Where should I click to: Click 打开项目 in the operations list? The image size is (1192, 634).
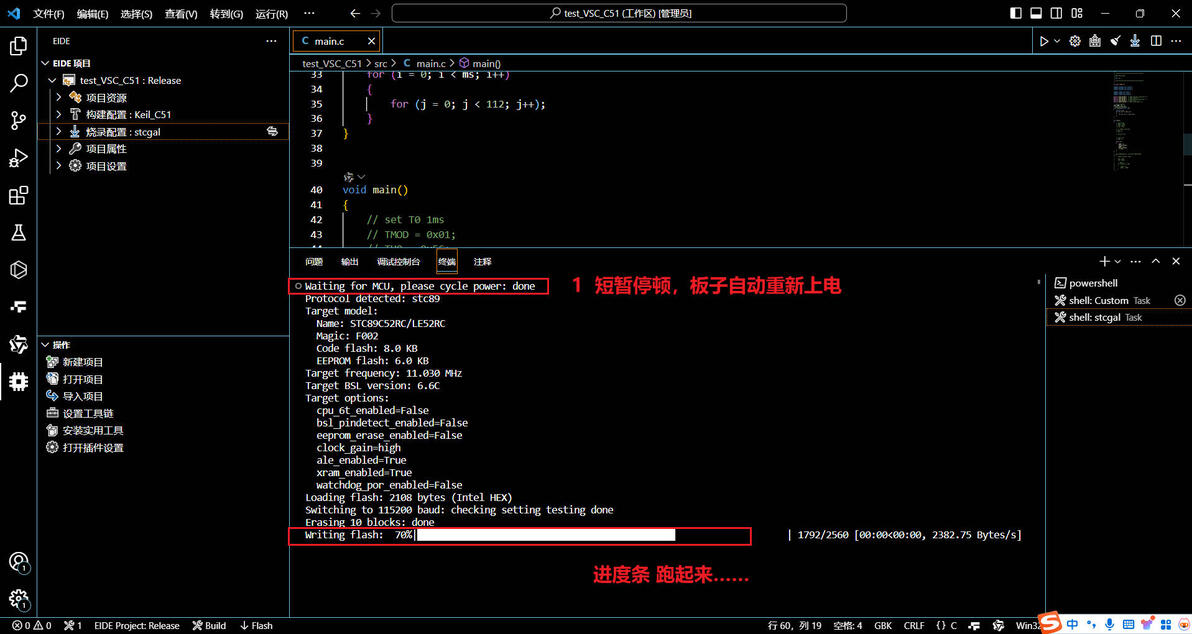tap(83, 379)
